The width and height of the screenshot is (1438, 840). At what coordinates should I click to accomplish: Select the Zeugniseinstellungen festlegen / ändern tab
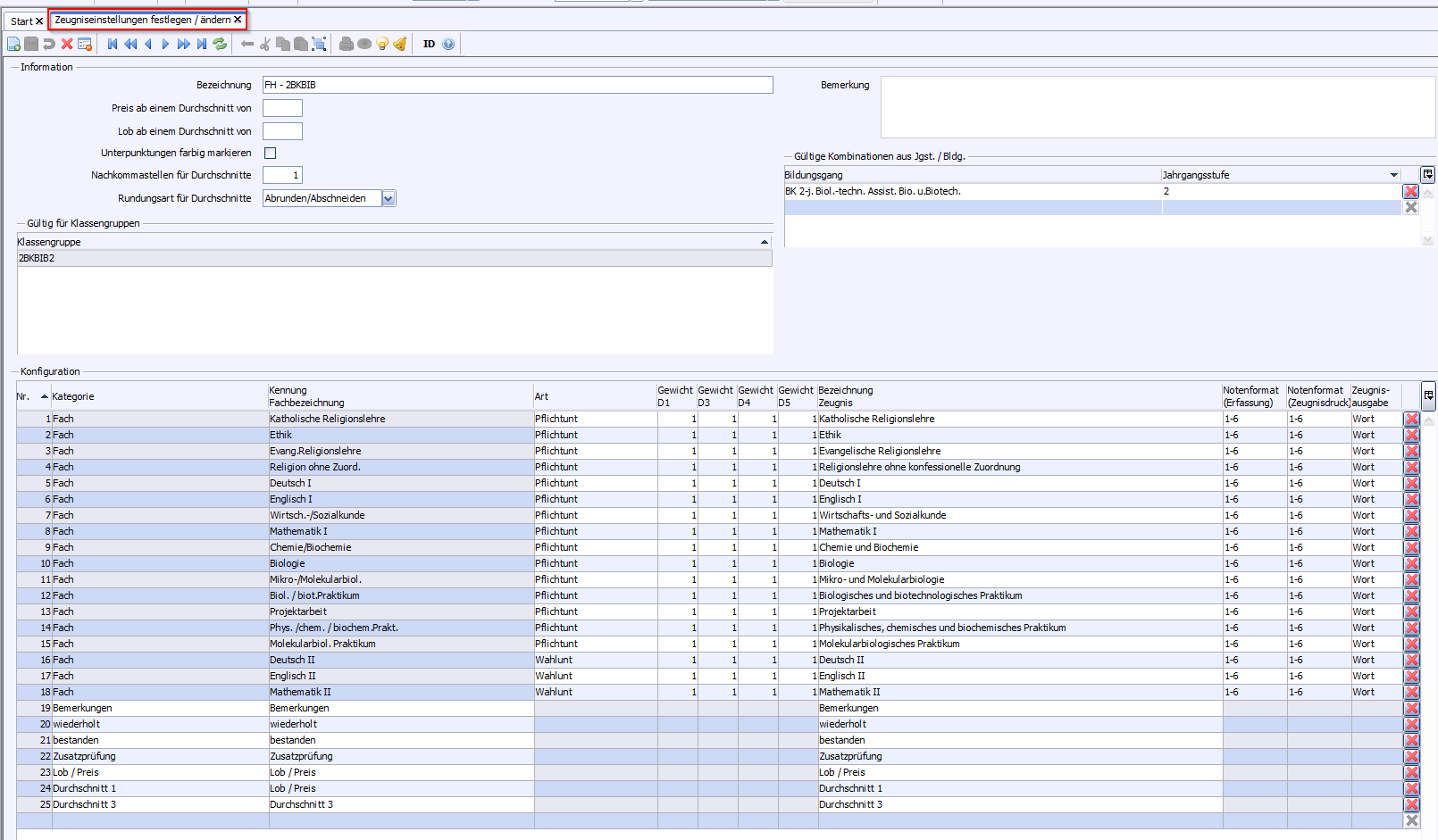(142, 20)
